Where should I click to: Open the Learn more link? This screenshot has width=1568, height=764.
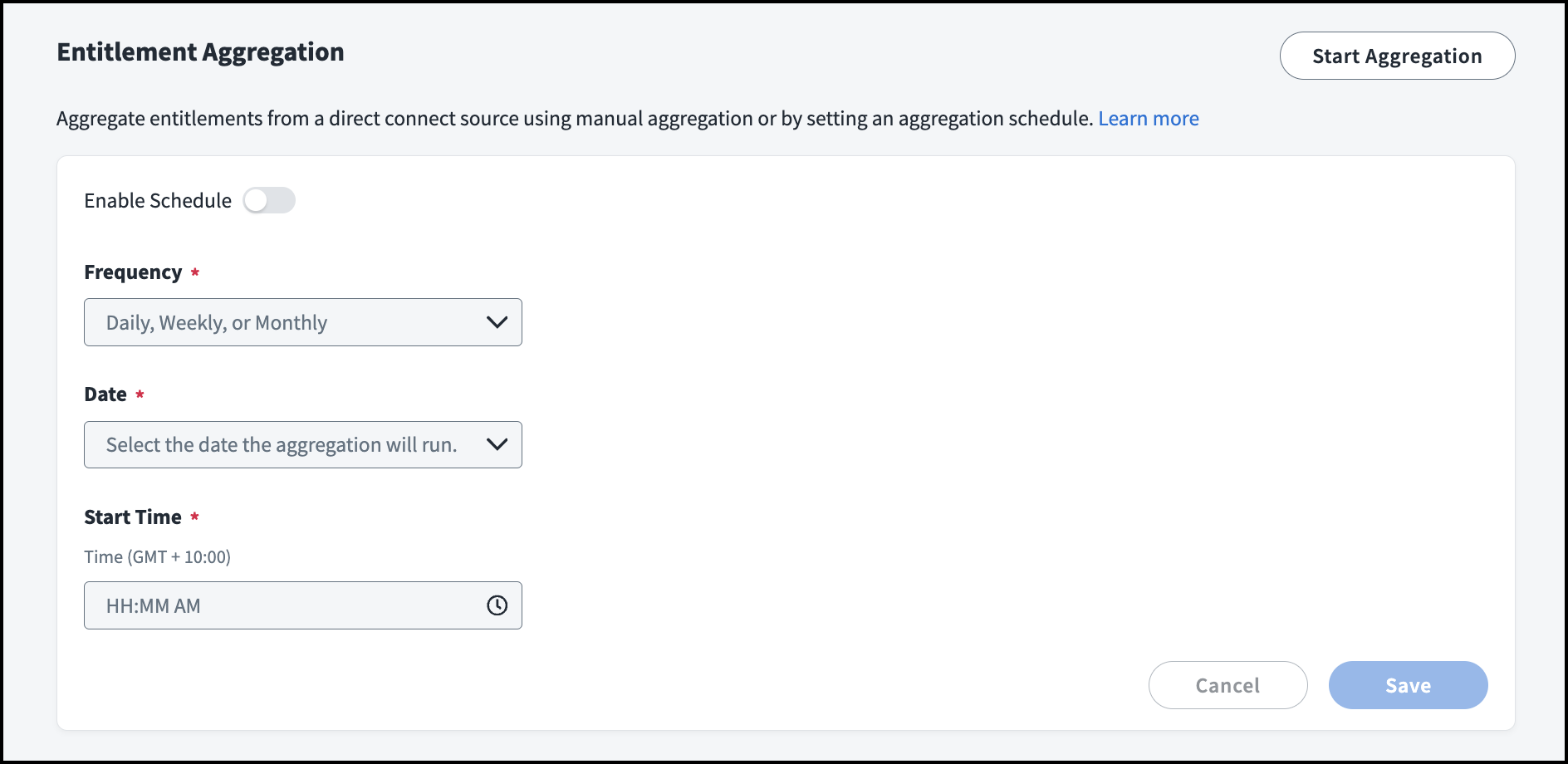pyautogui.click(x=1148, y=119)
